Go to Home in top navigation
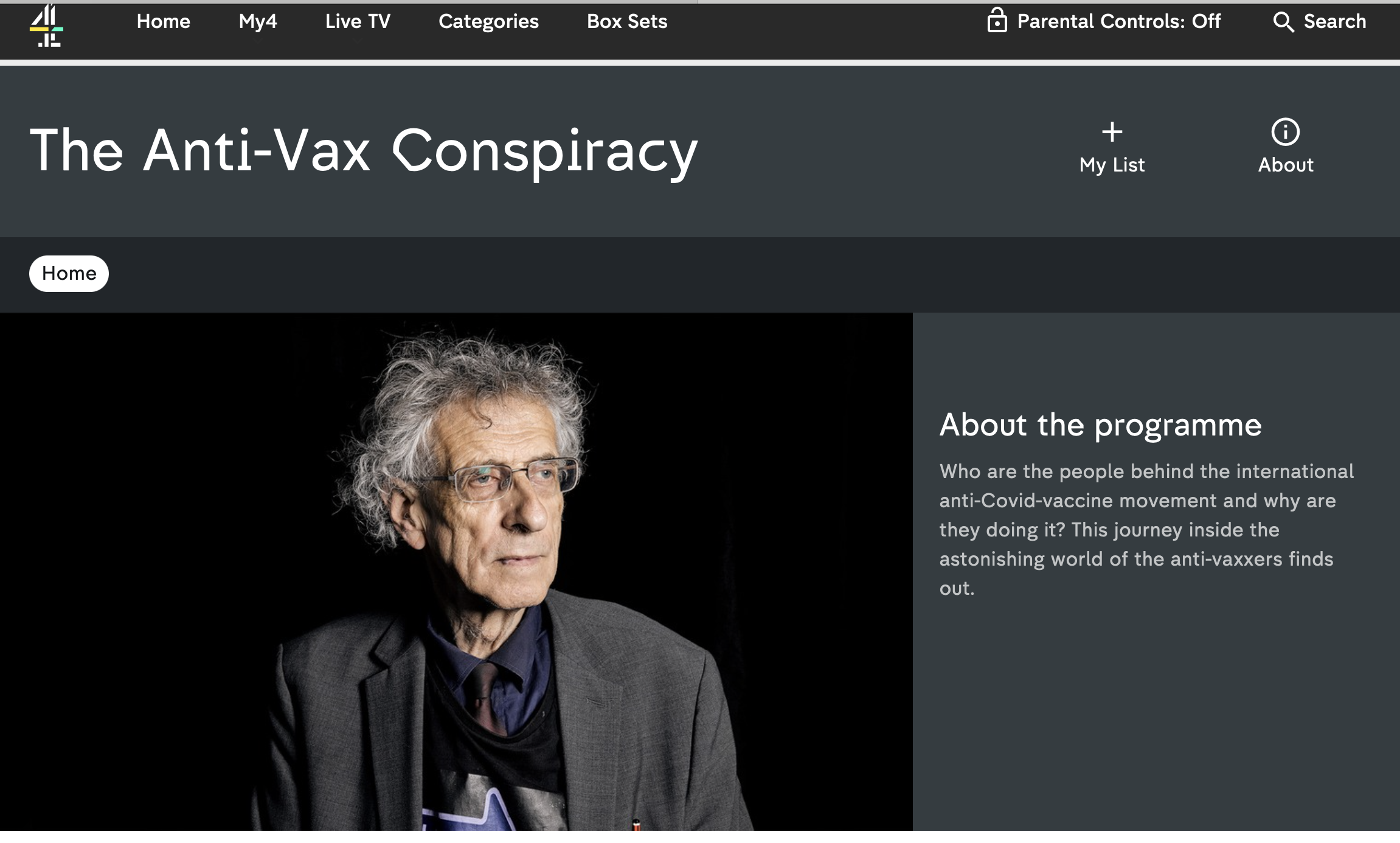Viewport: 1400px width, 843px height. coord(163,21)
